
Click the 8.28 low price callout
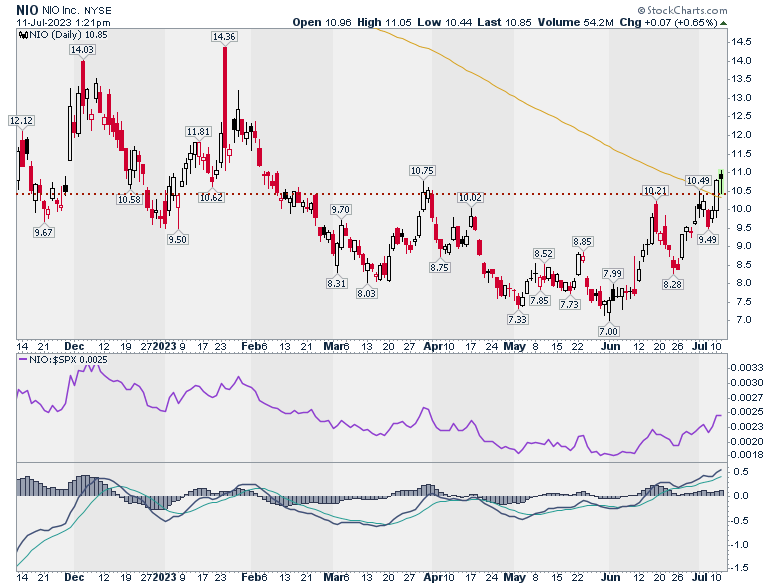click(673, 284)
